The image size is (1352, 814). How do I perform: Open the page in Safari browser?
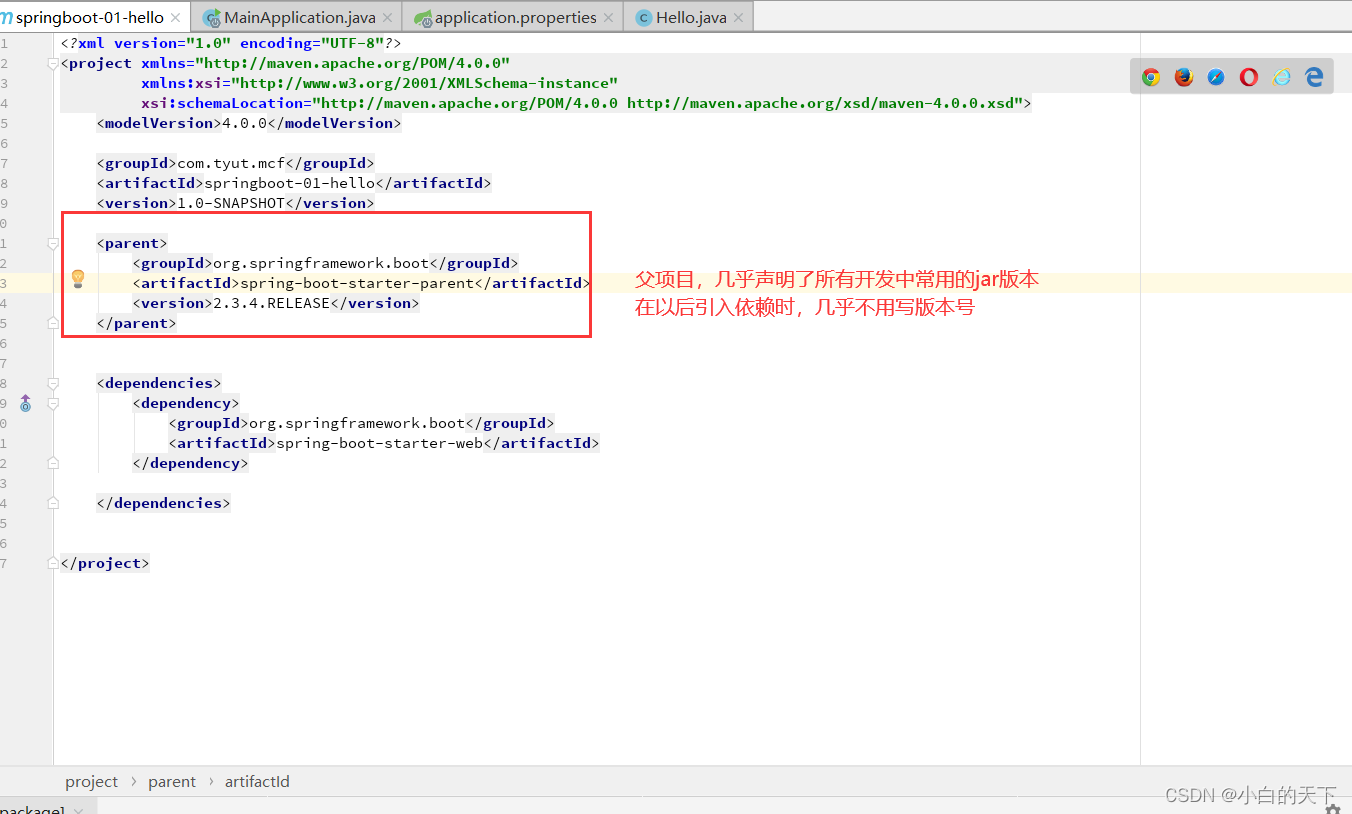click(1216, 77)
